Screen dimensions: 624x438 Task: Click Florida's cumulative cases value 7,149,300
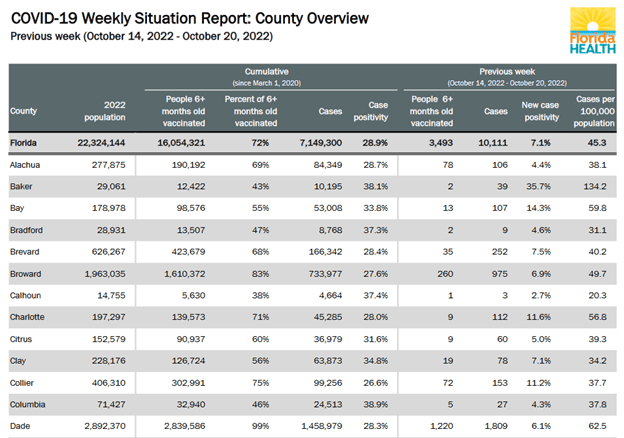[x=319, y=144]
